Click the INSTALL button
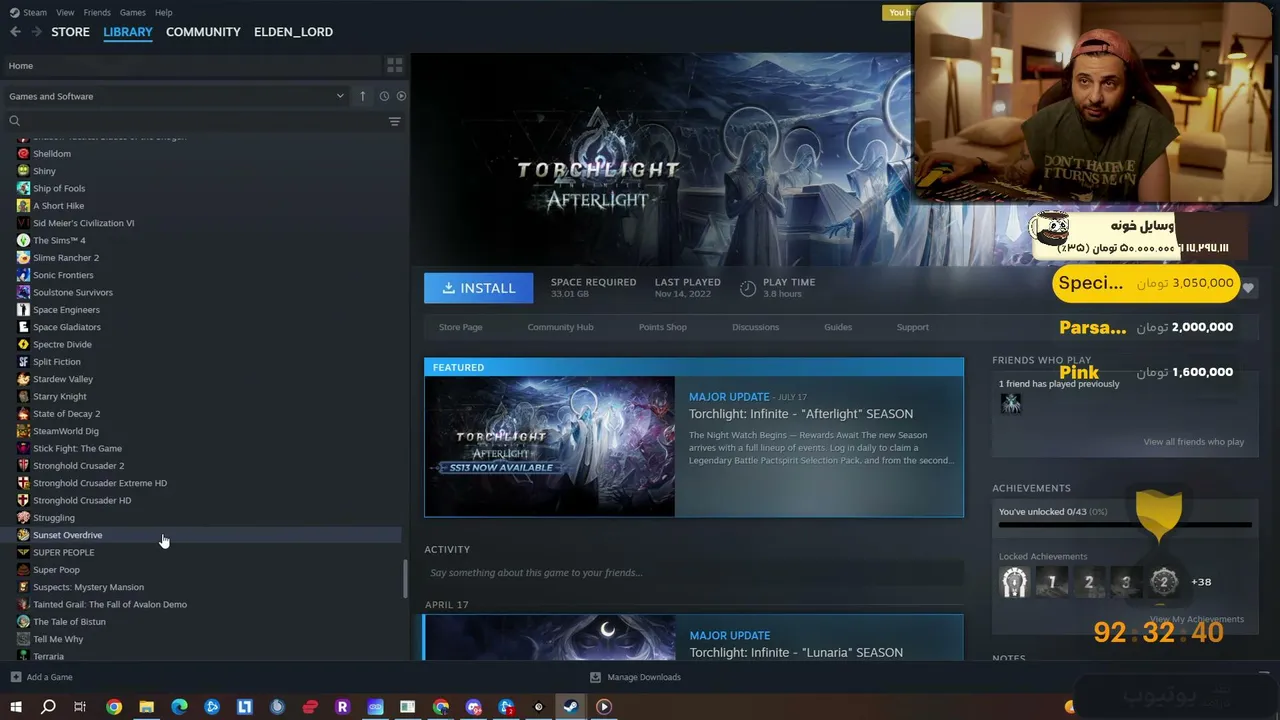The height and width of the screenshot is (720, 1280). coord(479,288)
